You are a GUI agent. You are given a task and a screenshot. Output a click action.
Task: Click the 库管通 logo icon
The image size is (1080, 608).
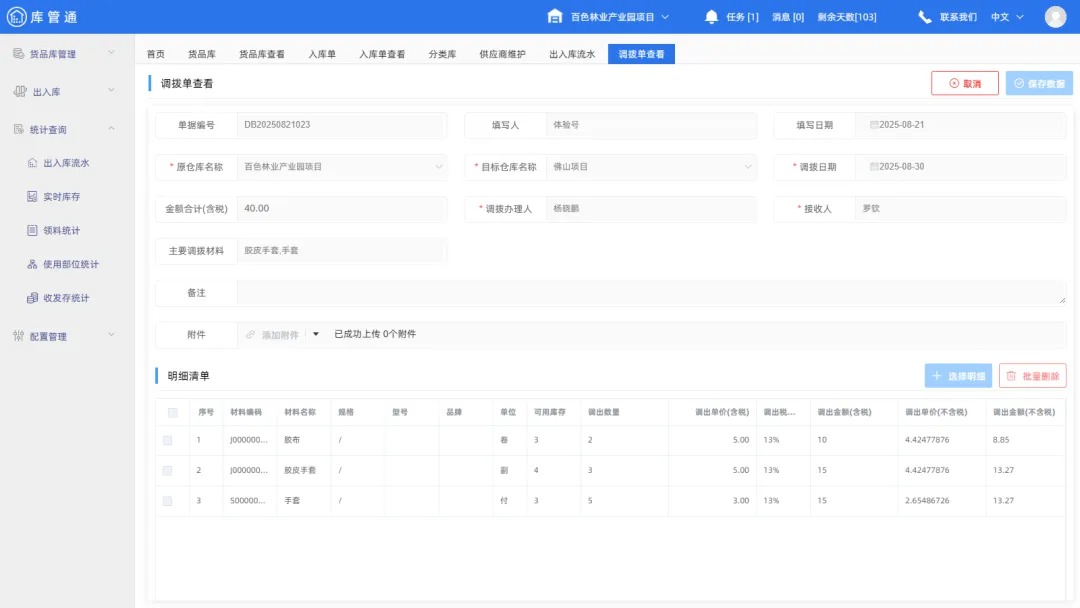18,16
